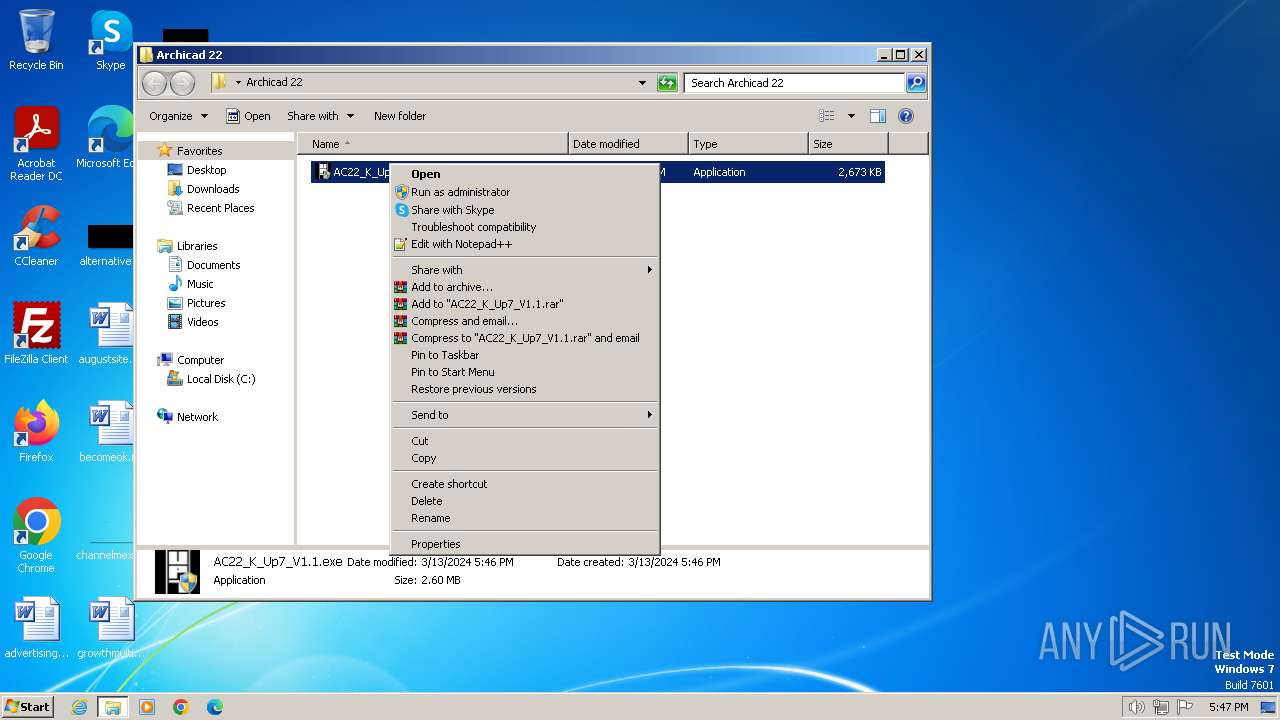Select Run as administrator
1280x720 pixels.
pos(525,192)
